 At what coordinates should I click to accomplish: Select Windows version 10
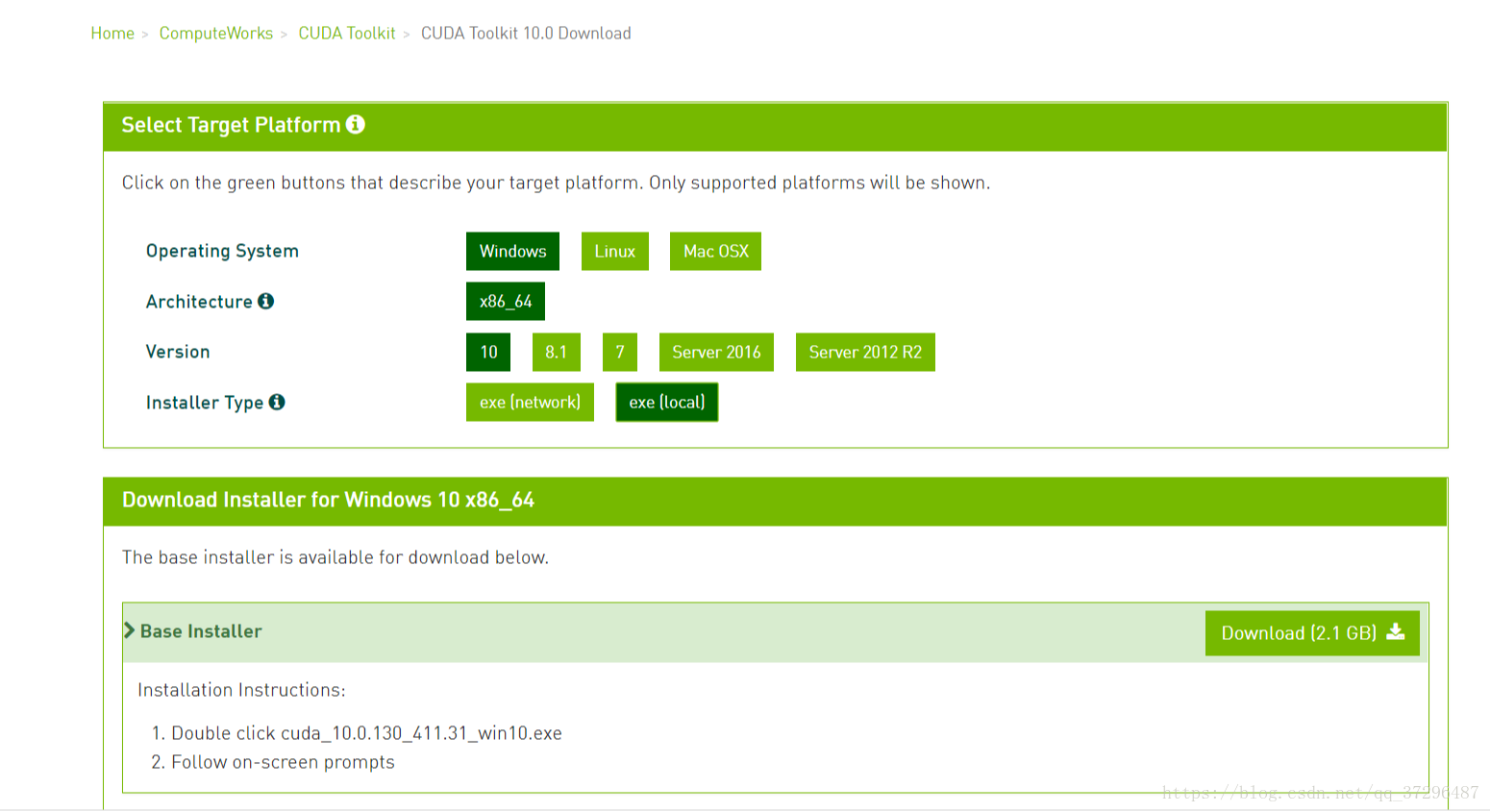pyautogui.click(x=488, y=352)
